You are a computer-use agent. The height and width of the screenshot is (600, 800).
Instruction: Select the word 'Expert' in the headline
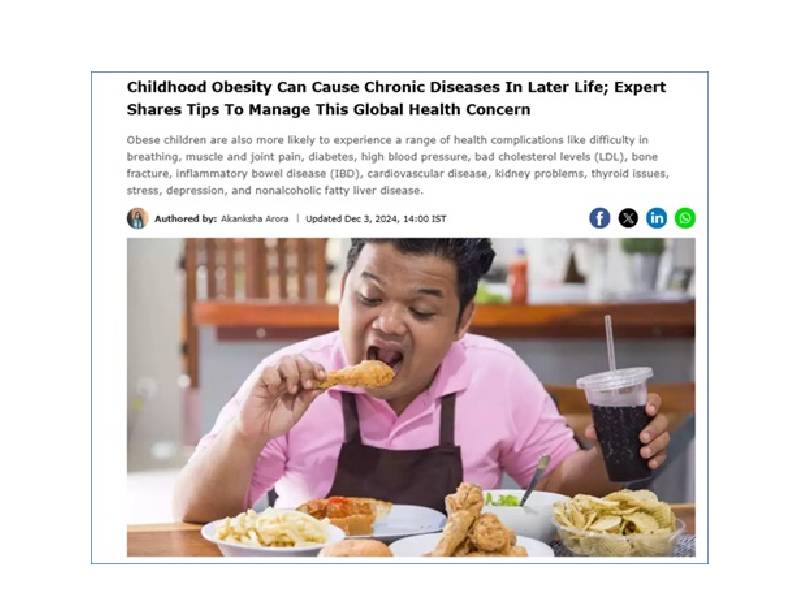pyautogui.click(x=640, y=87)
